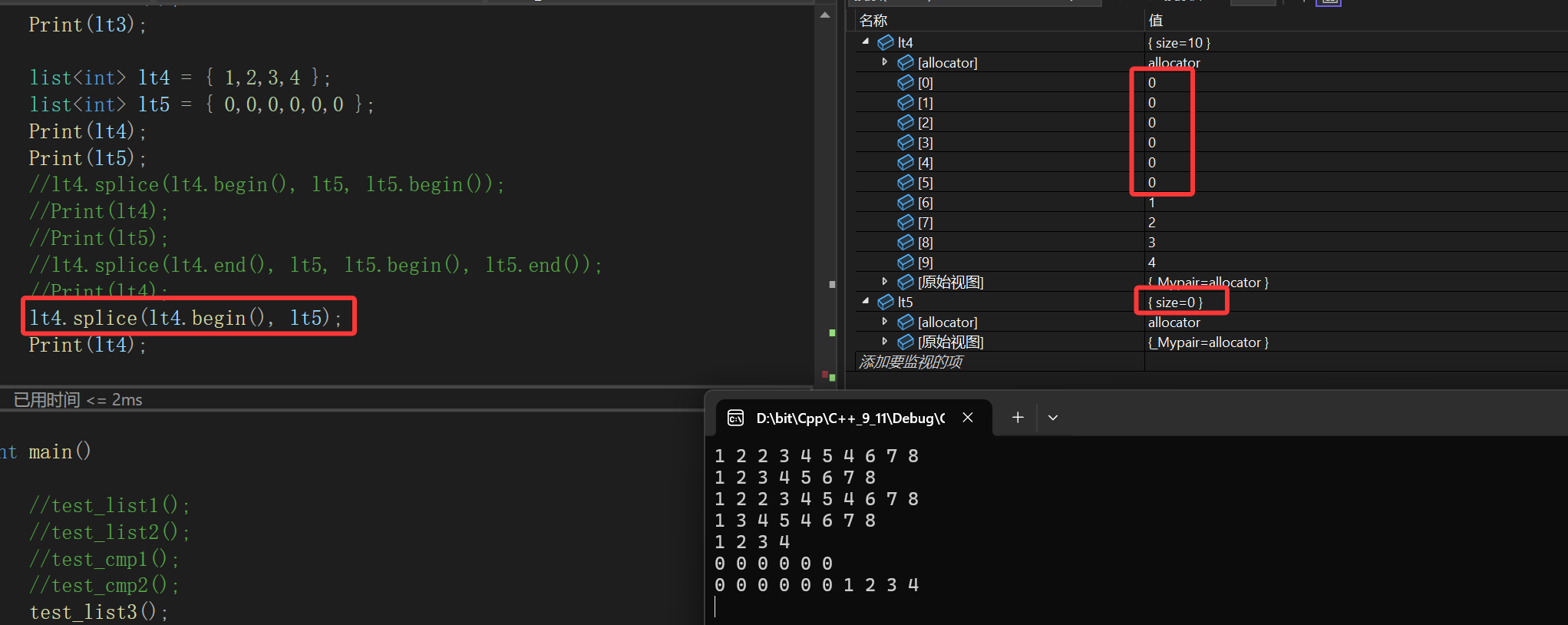The image size is (1568, 625).
Task: Click the commented //test_list1(); line
Action: 110,505
